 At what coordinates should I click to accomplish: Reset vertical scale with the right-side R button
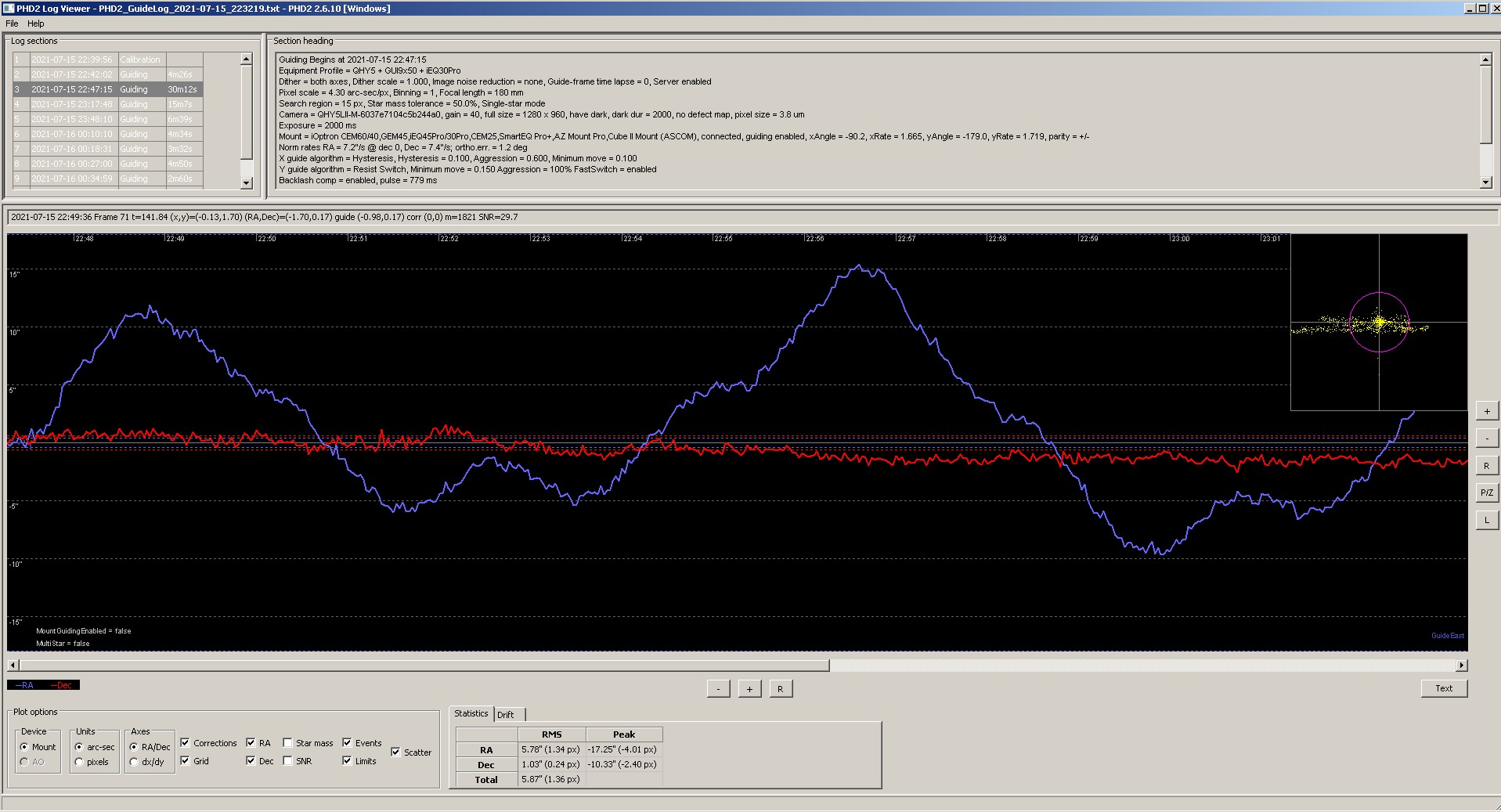[1487, 466]
